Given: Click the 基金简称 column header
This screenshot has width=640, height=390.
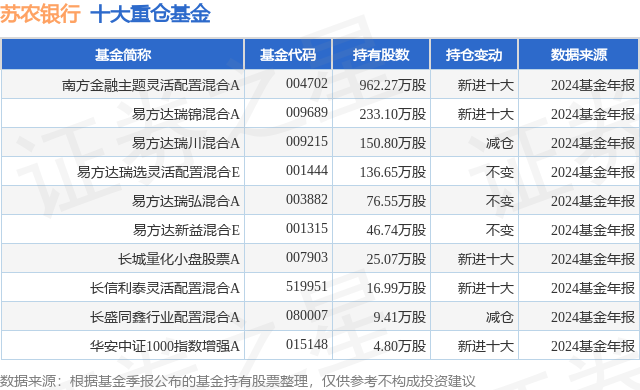Looking at the screenshot, I should [x=123, y=55].
